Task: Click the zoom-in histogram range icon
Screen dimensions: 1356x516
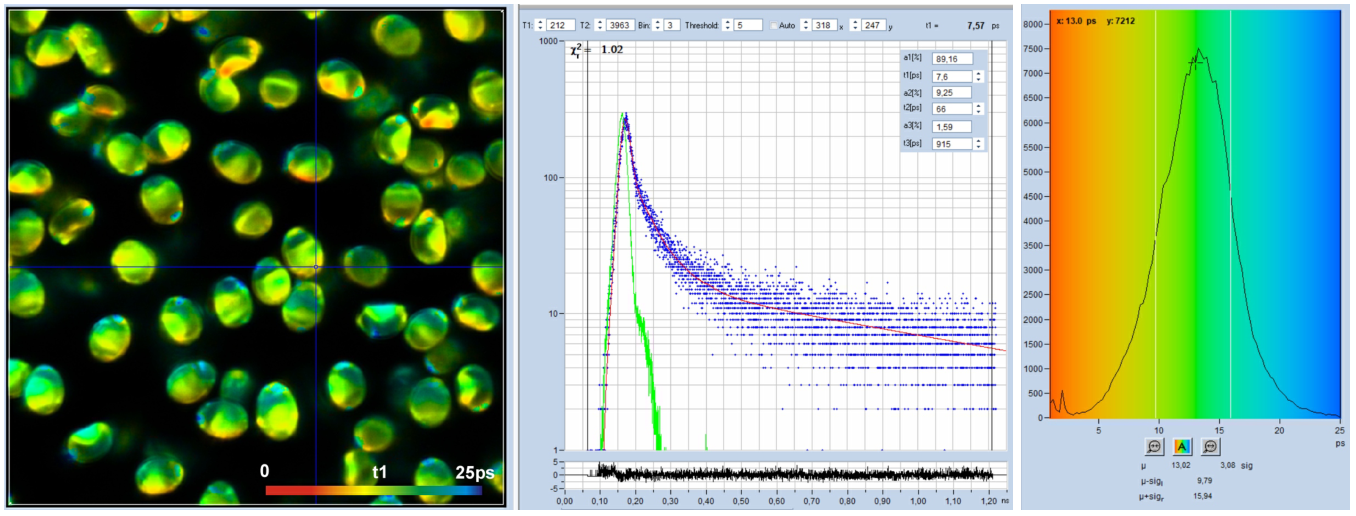Action: (1154, 446)
